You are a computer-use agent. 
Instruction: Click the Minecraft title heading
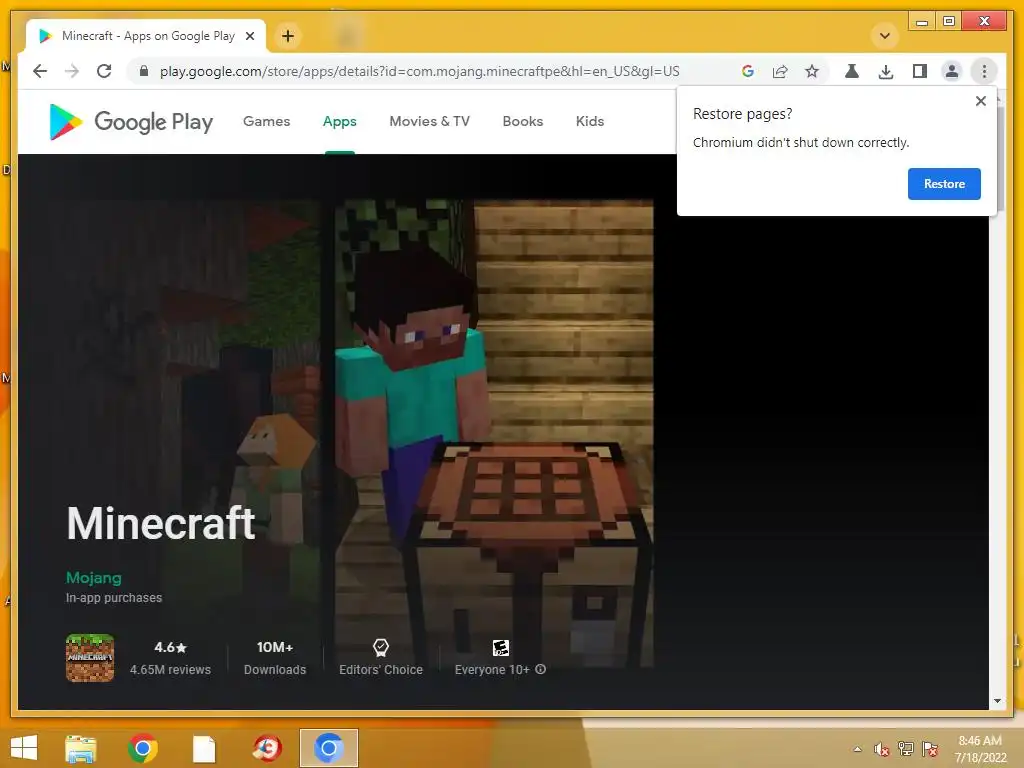point(161,523)
